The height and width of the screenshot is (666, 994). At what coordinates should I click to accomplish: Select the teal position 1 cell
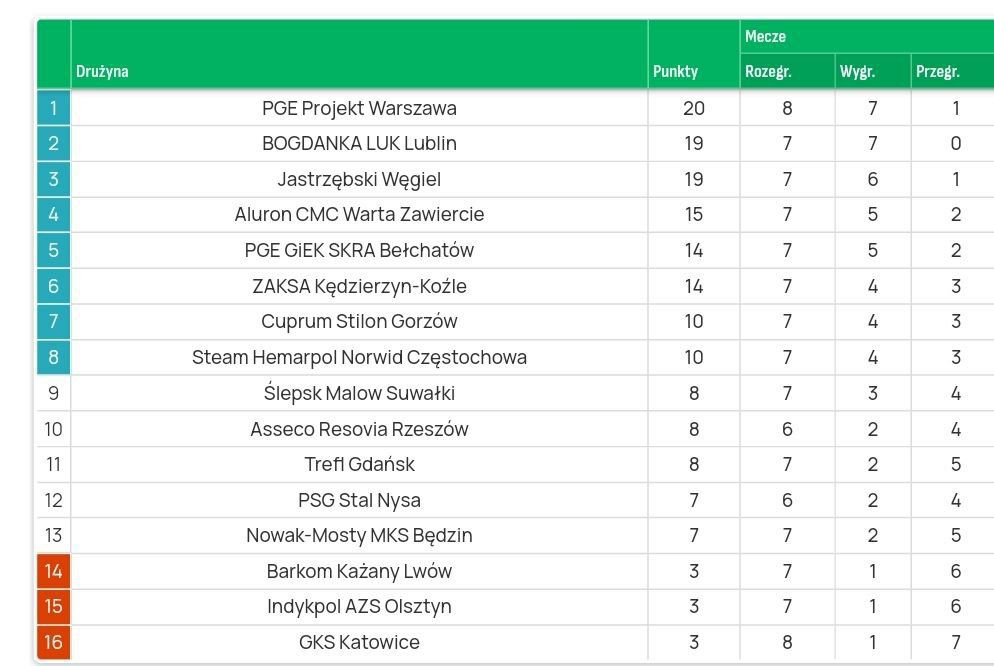point(53,108)
